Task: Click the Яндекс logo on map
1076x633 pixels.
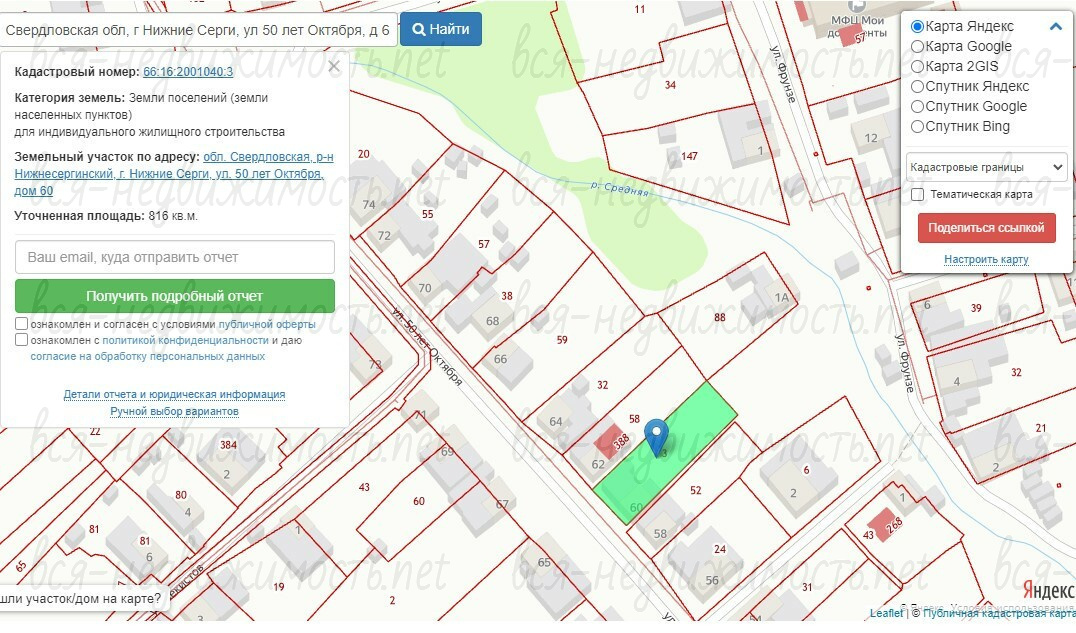Action: pos(1048,590)
